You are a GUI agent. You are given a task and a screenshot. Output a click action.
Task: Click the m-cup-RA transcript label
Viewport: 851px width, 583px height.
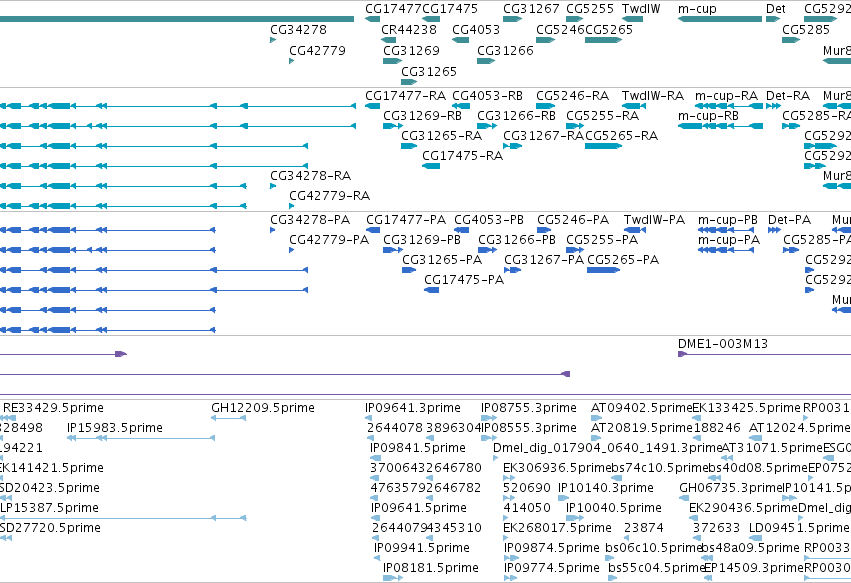(x=726, y=96)
